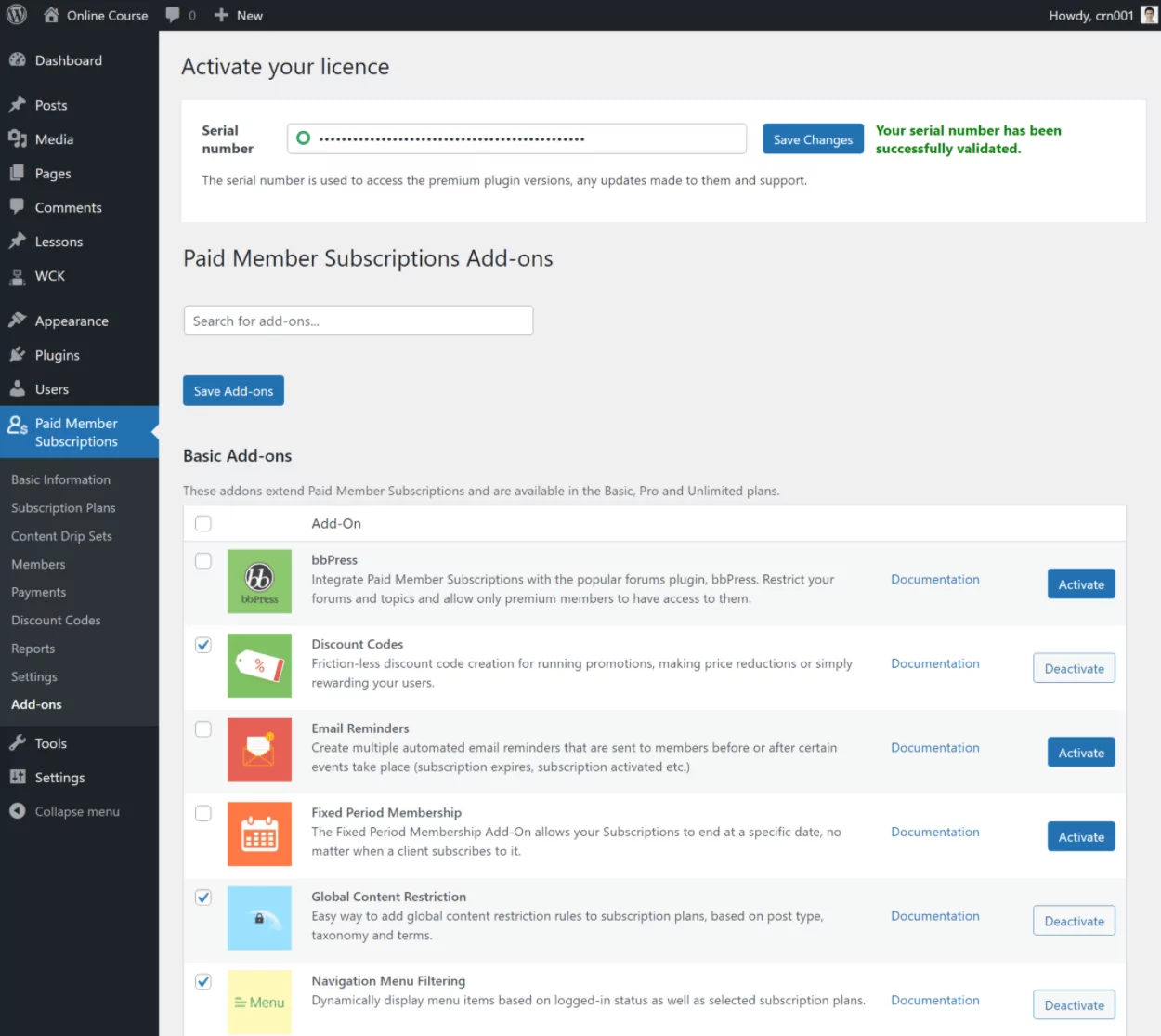The height and width of the screenshot is (1036, 1161).
Task: Open the comments bubble icon in admin bar
Action: [x=173, y=15]
